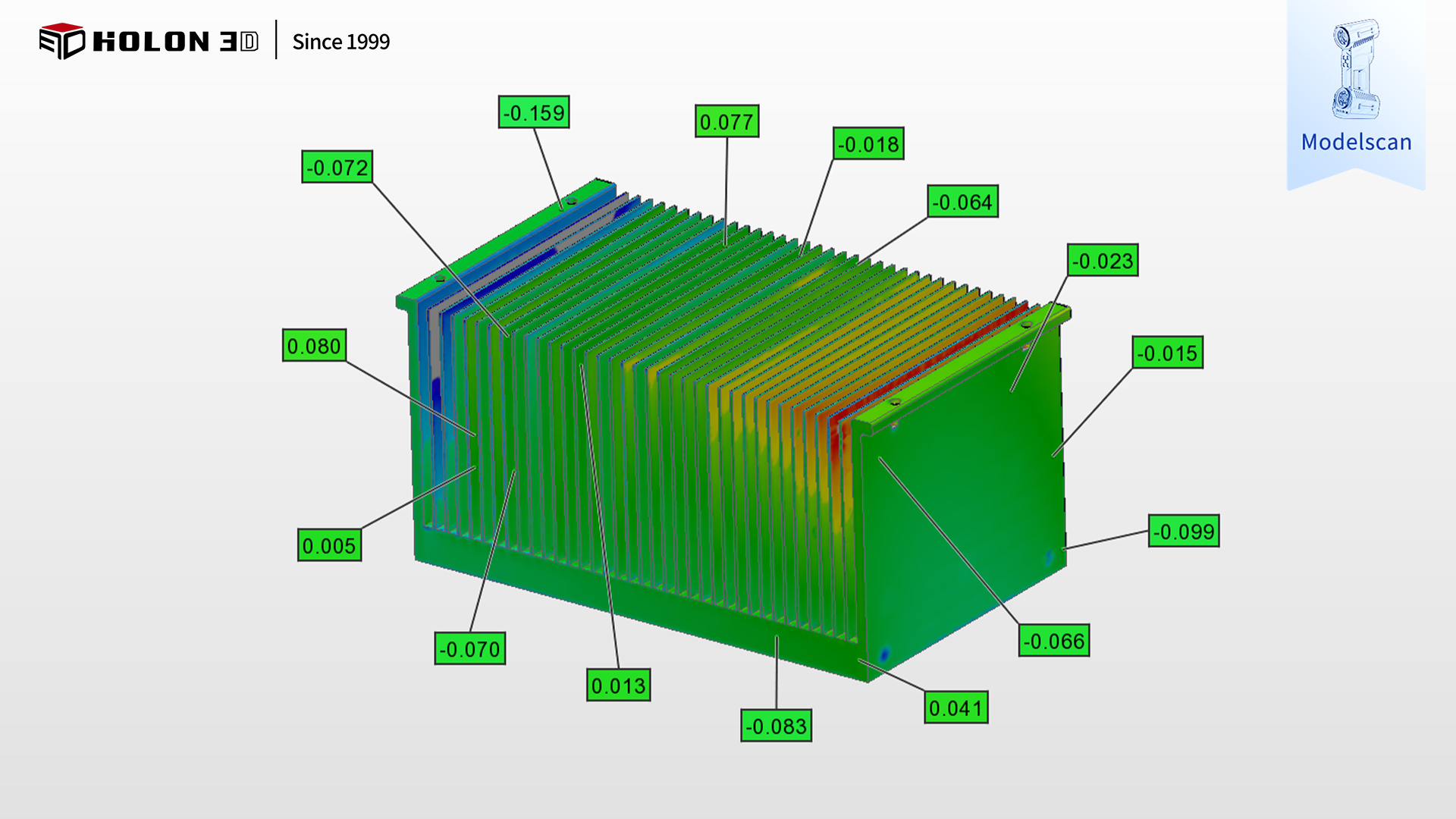Click the Holon 3D cube logo icon
Screen dimensions: 1456x819
coord(61,41)
